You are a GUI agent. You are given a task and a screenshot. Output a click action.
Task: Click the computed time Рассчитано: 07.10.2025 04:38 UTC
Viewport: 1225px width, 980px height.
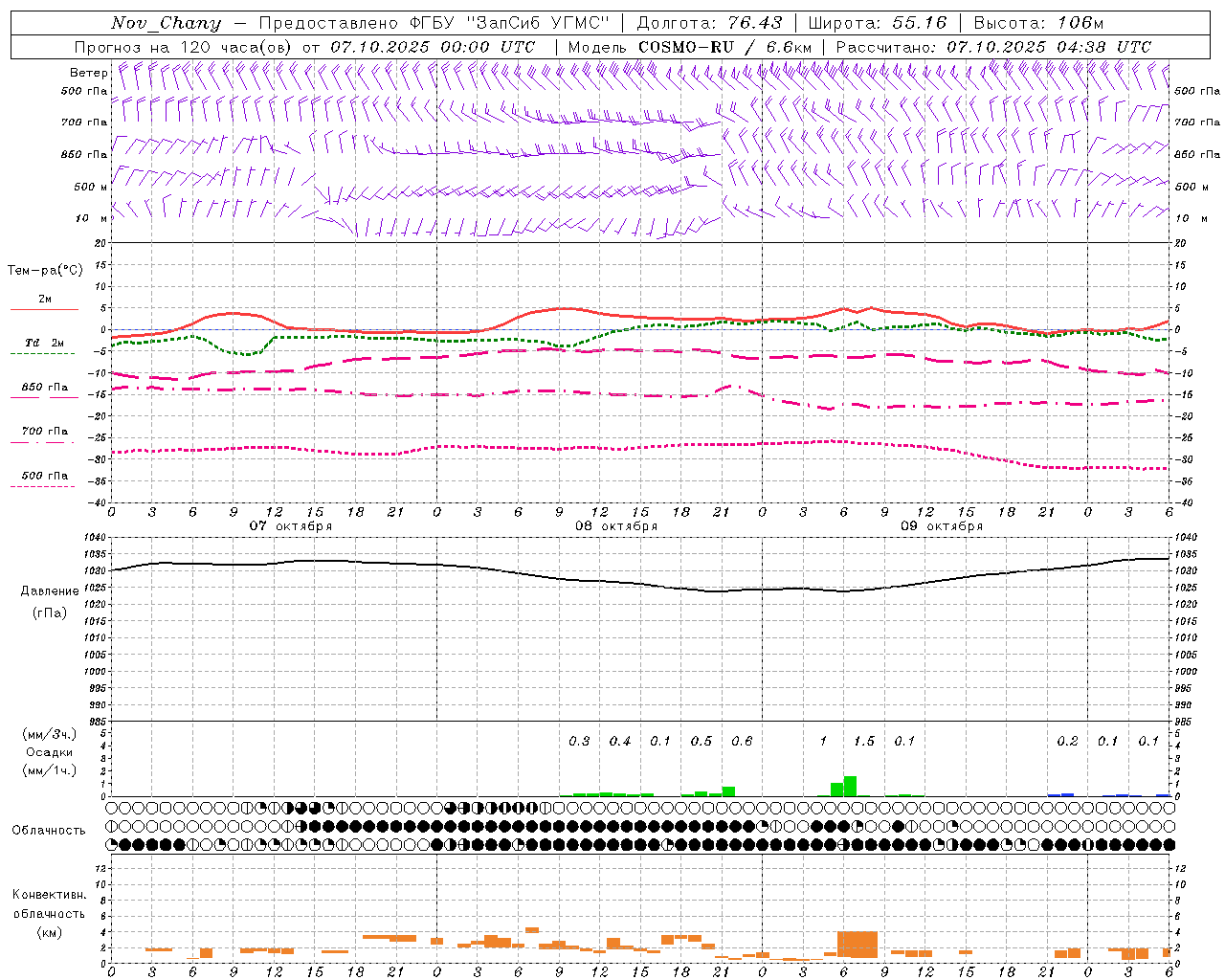993,47
